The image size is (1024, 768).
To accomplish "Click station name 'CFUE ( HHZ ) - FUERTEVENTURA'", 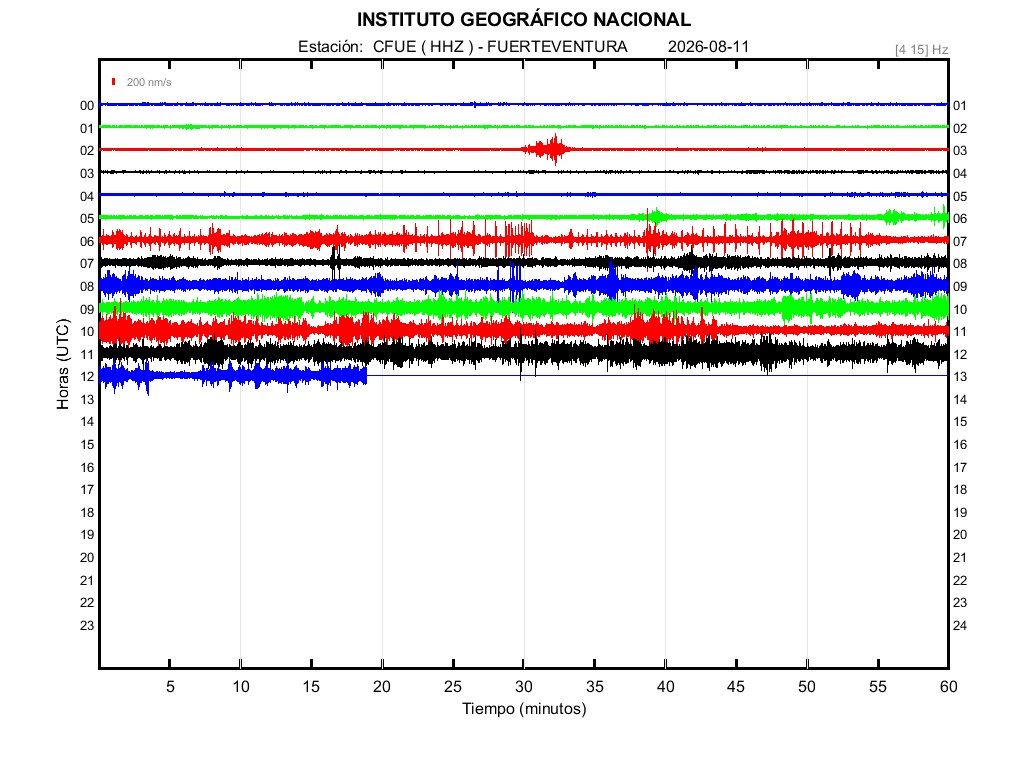I will pos(500,47).
